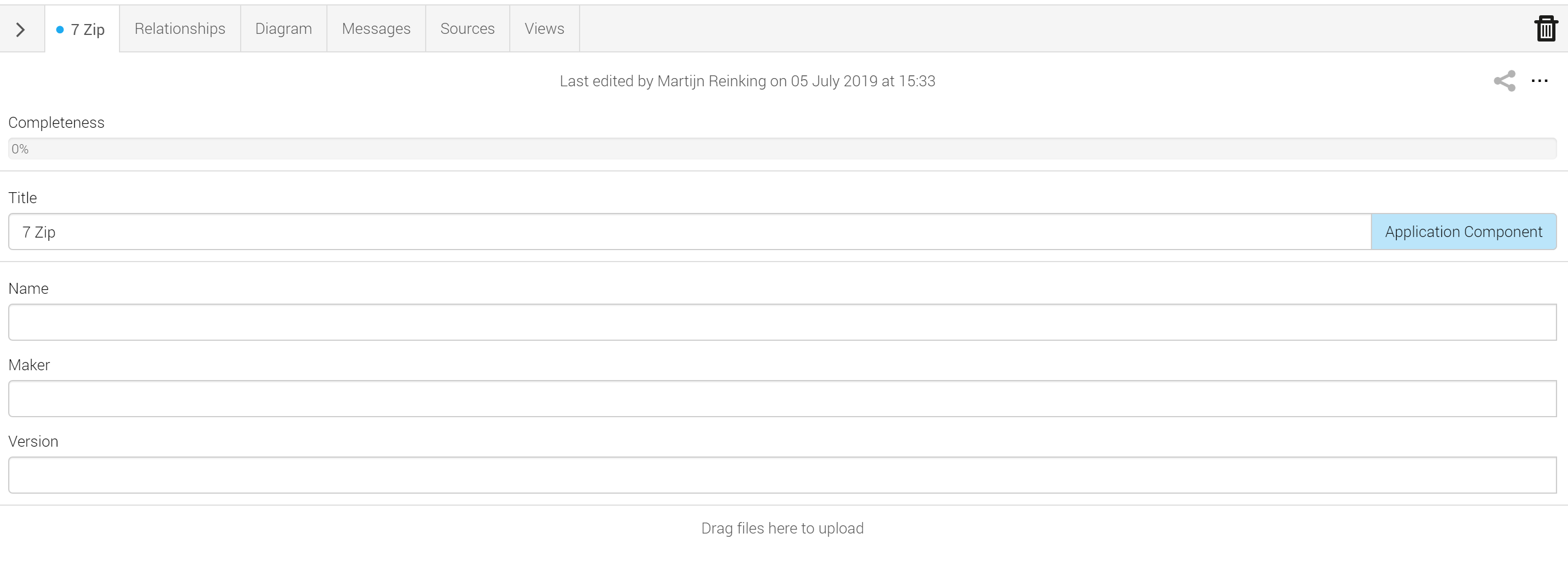Open the Diagram tab

click(x=283, y=28)
